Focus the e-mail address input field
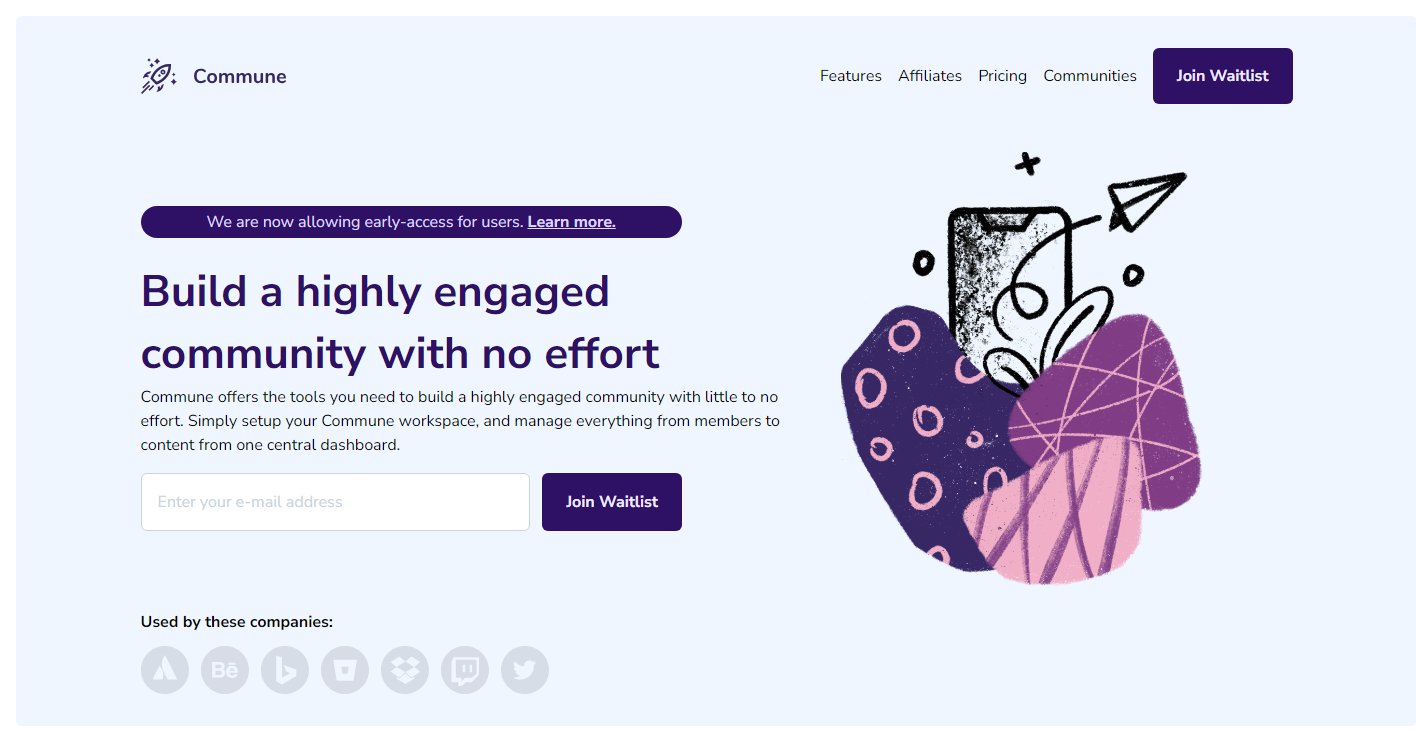The height and width of the screenshot is (742, 1416). 335,502
